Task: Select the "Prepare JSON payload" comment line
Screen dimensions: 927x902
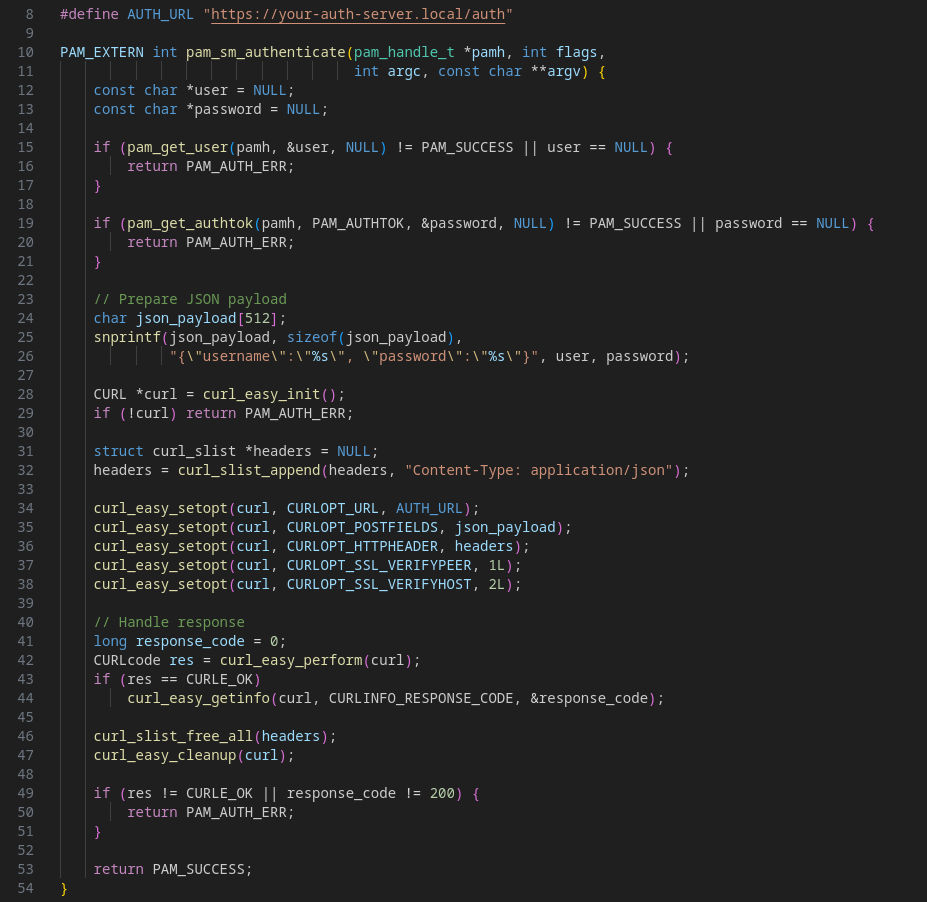Action: [190, 299]
